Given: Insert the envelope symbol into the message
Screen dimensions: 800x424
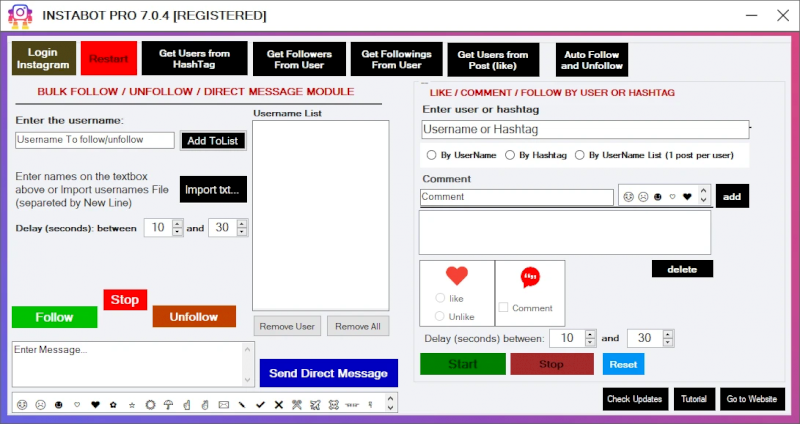Looking at the screenshot, I should point(223,405).
